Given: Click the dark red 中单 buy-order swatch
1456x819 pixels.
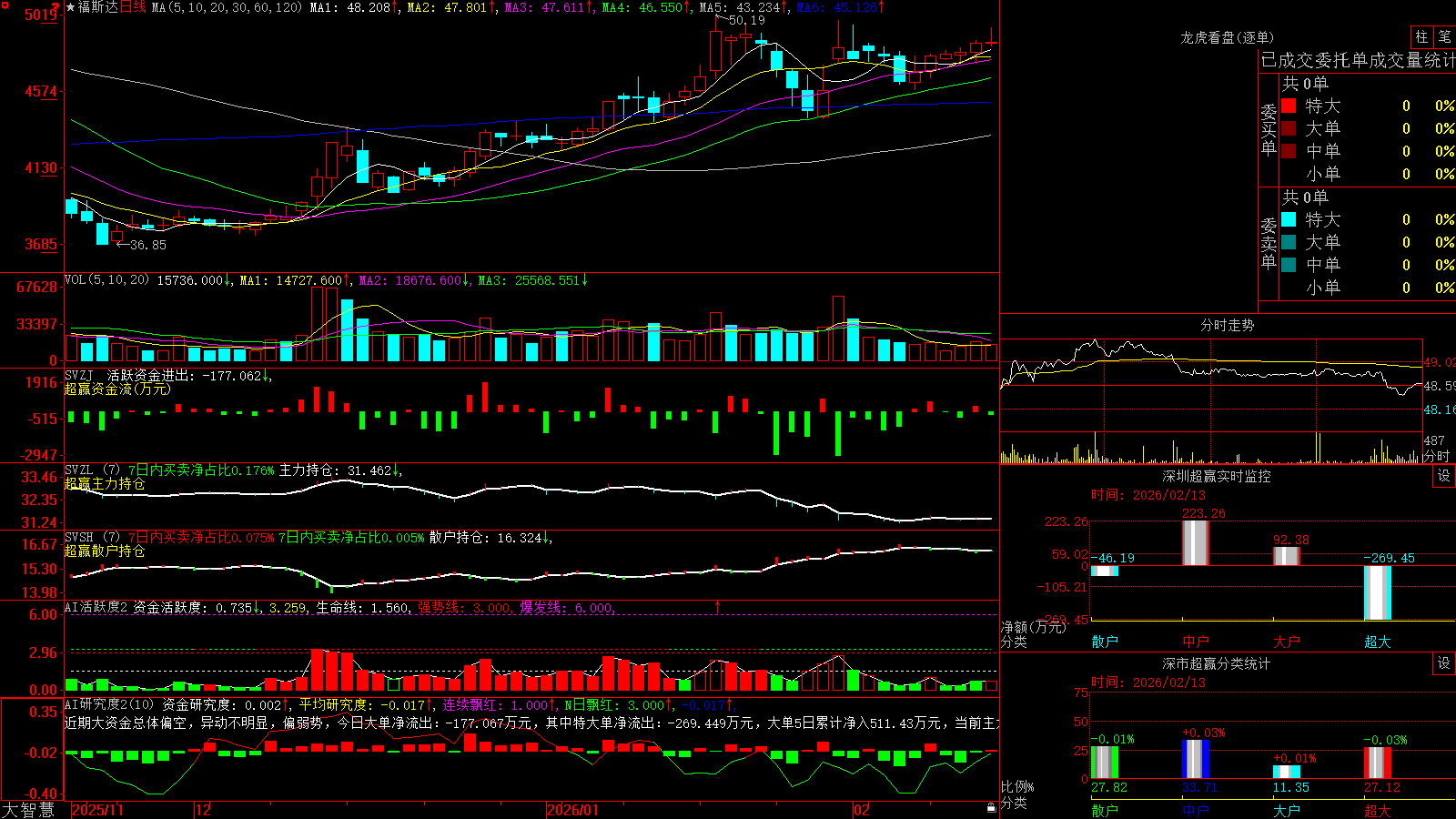Looking at the screenshot, I should 1289,151.
